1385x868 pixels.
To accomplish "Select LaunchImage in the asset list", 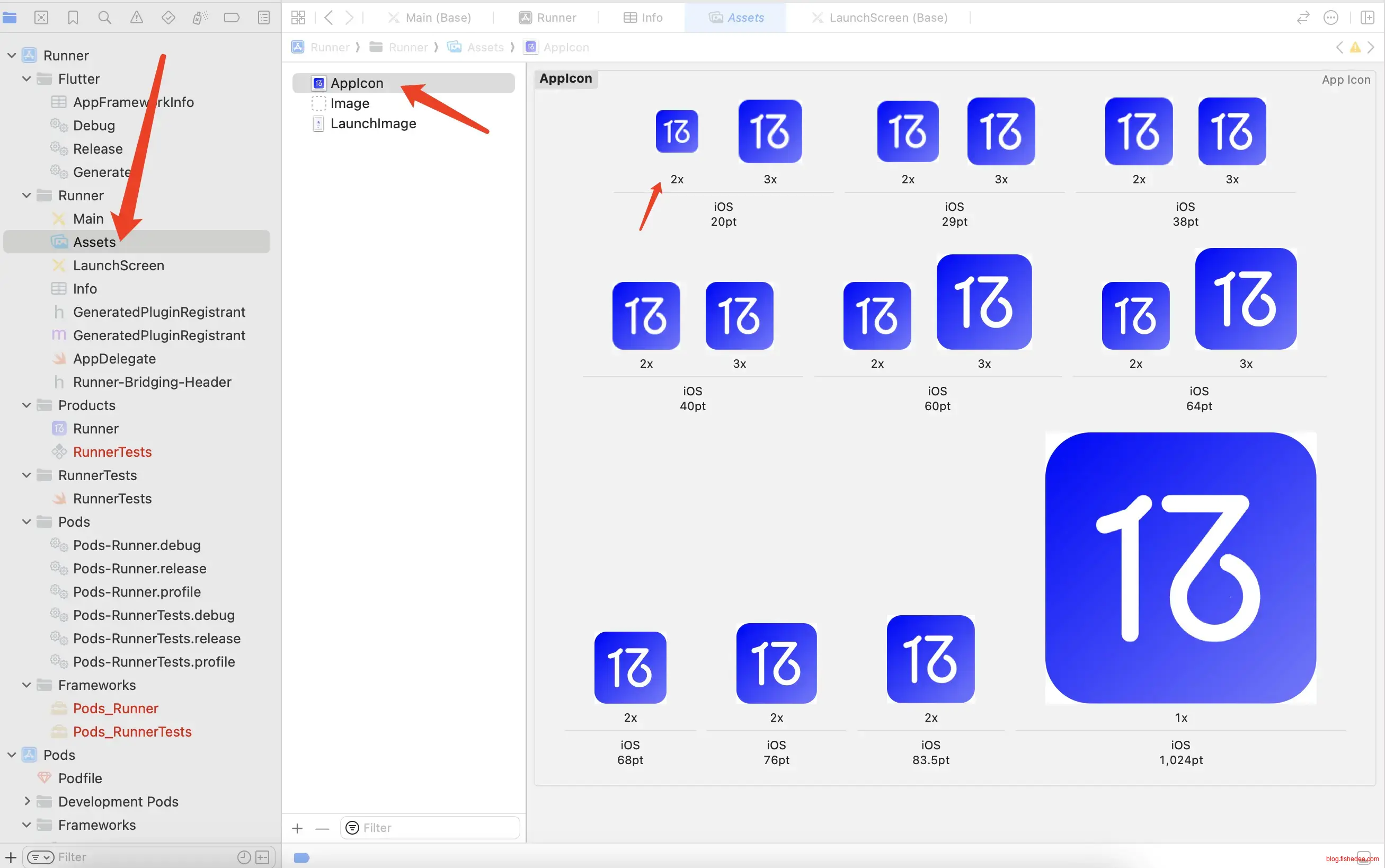I will [x=373, y=123].
